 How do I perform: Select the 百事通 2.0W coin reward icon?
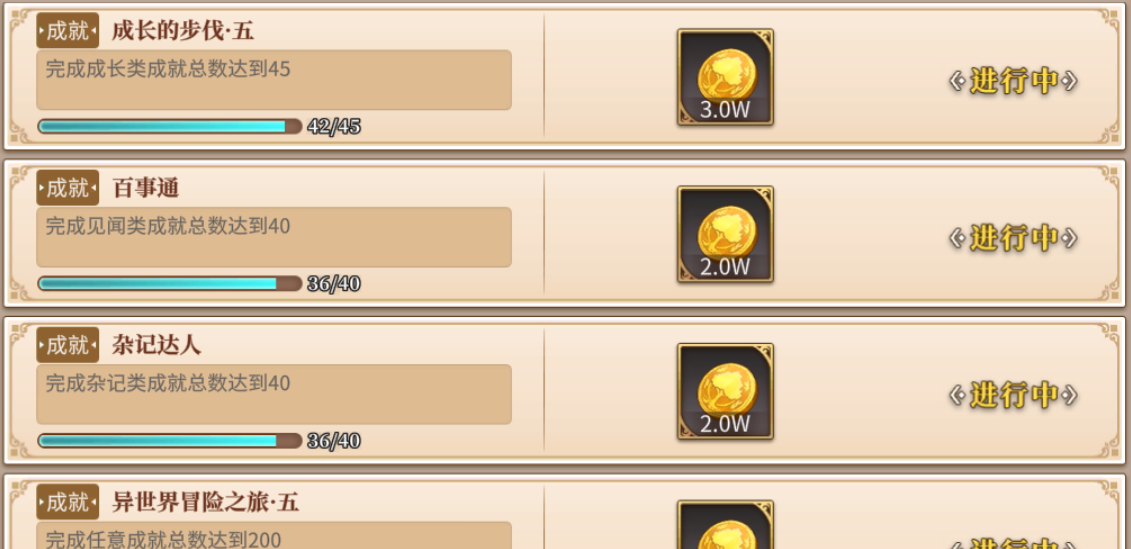(725, 234)
